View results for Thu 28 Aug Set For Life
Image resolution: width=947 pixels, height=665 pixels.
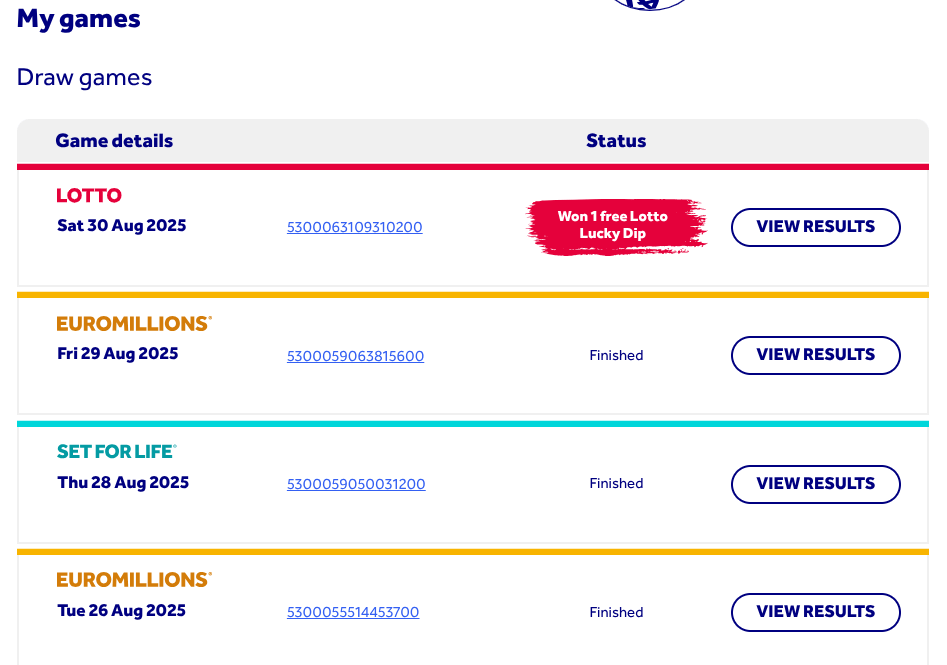coord(815,484)
